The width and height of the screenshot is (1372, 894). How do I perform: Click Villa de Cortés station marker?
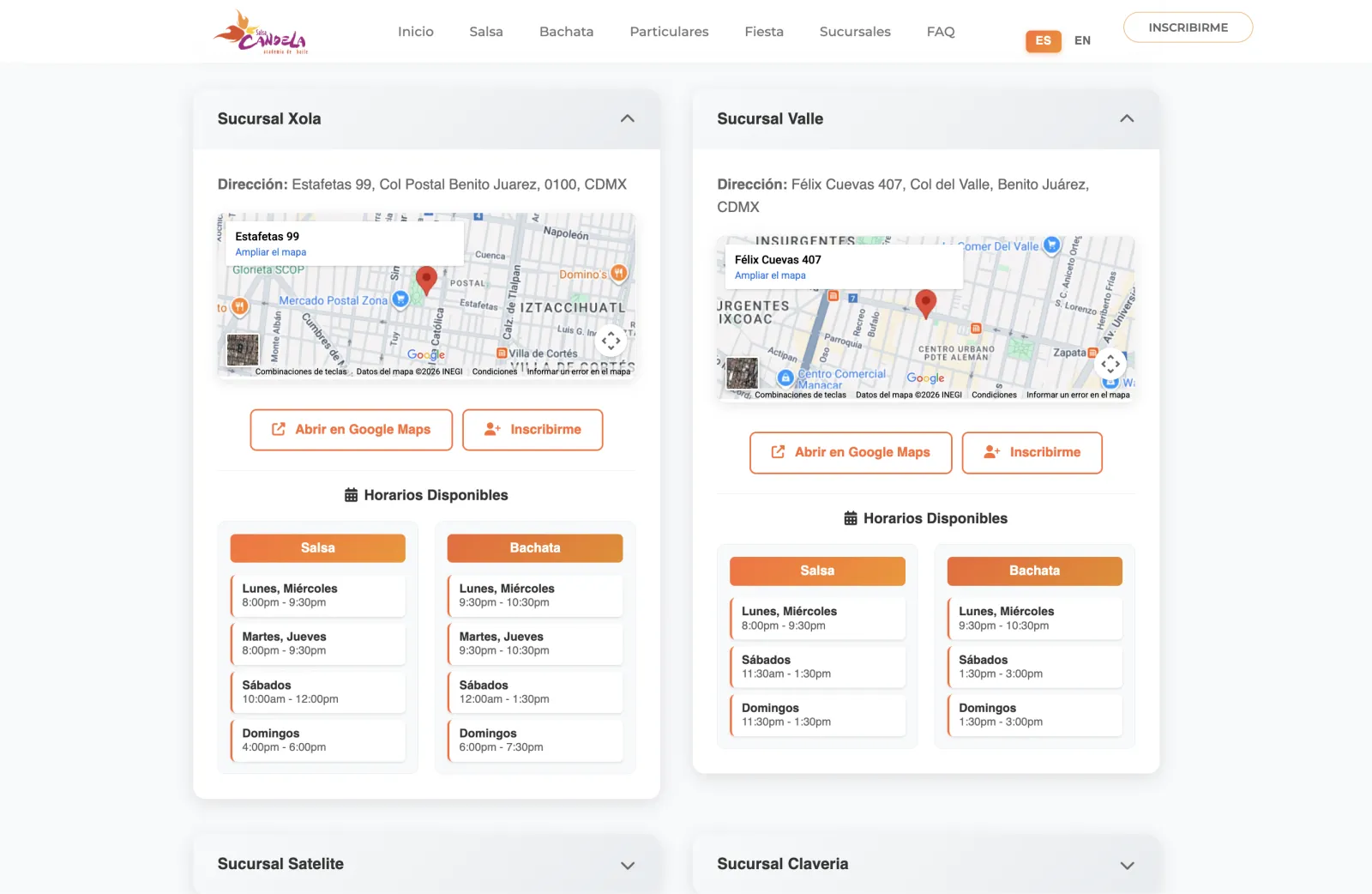coord(502,353)
